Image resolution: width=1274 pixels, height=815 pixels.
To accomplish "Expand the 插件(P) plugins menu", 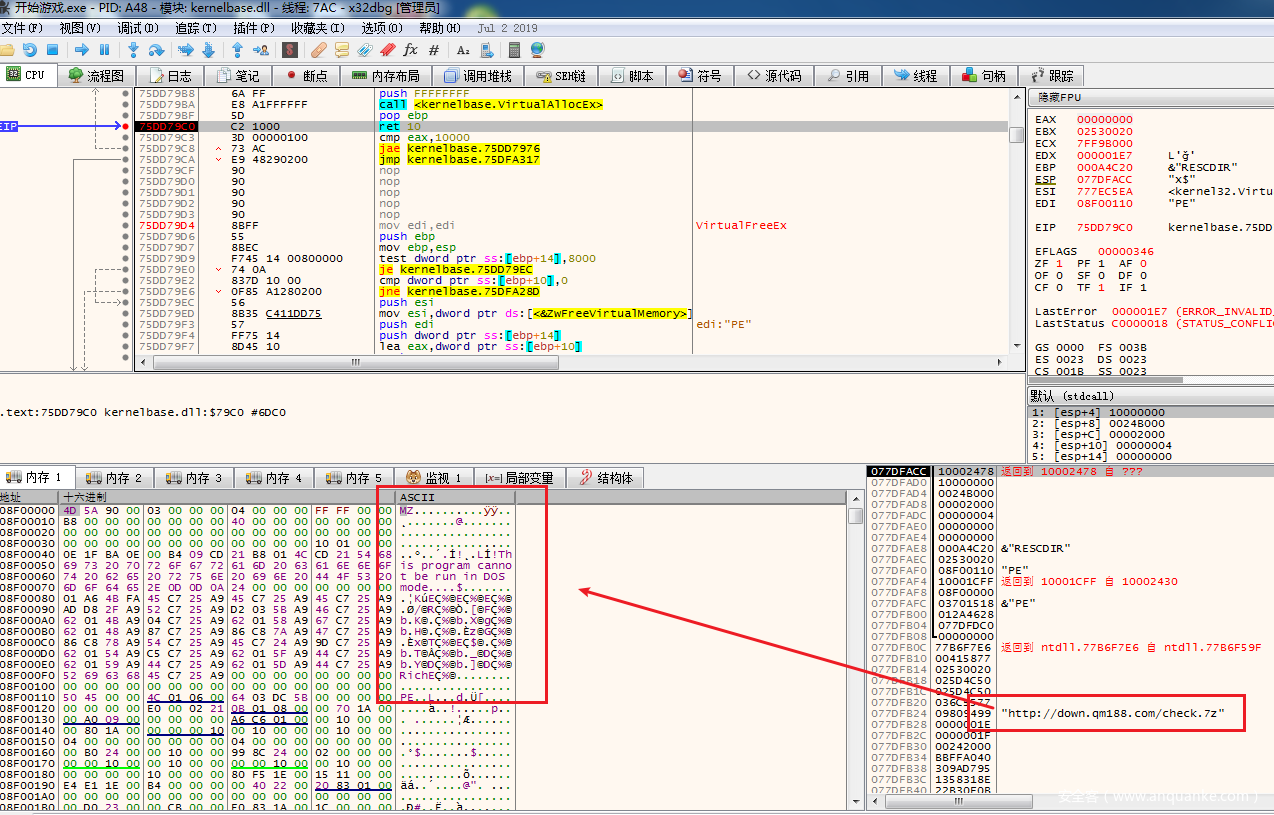I will click(x=252, y=28).
